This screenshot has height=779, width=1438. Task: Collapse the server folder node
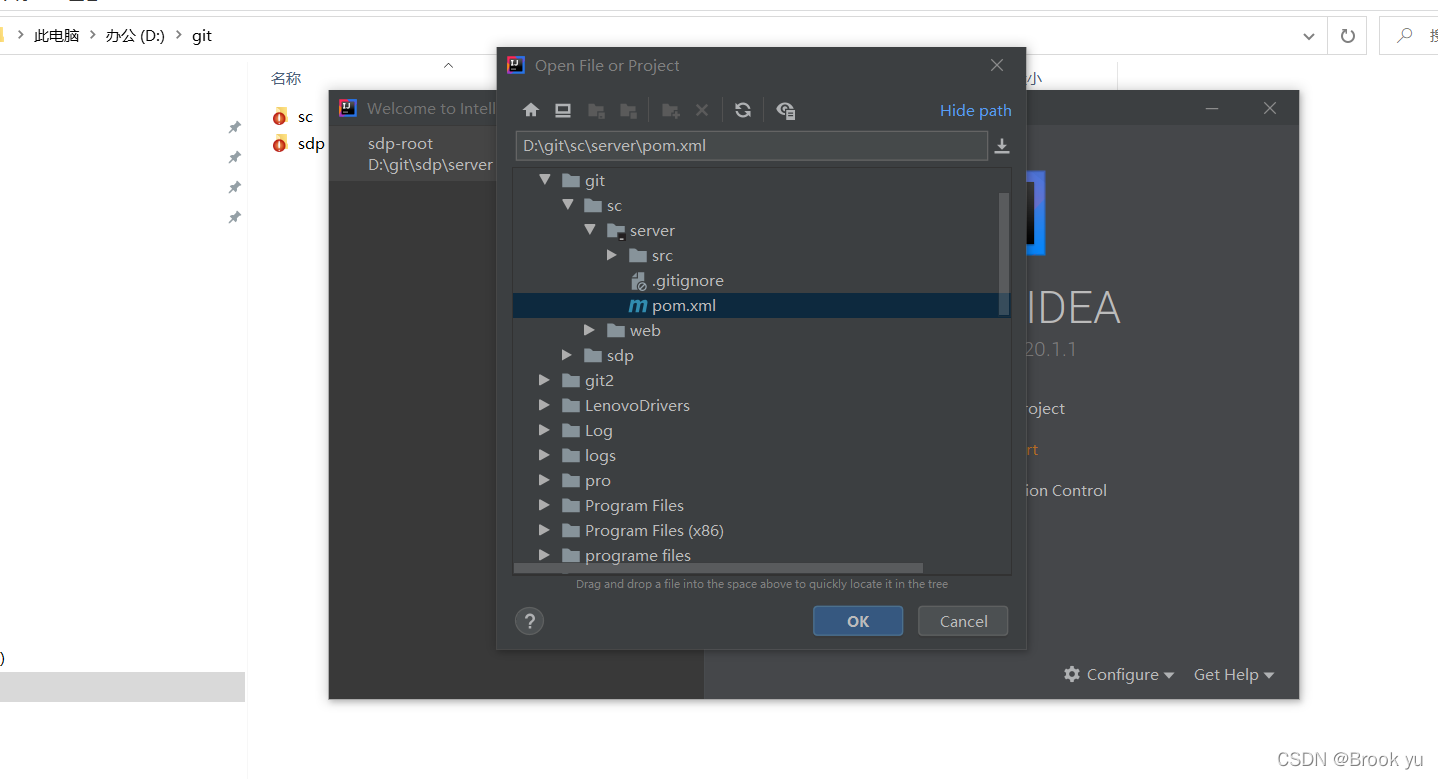click(590, 230)
